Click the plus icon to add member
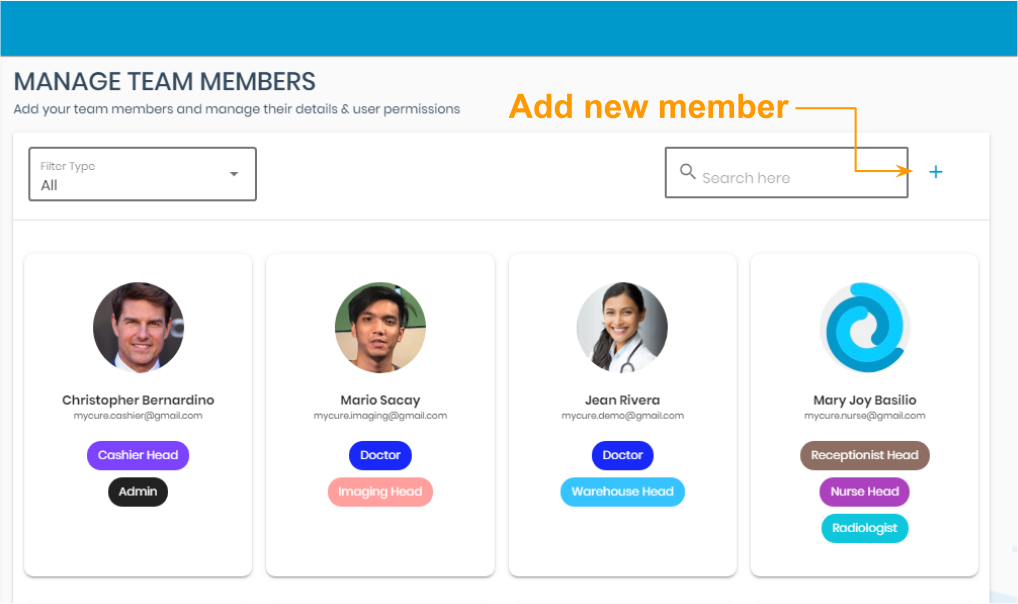 tap(935, 172)
